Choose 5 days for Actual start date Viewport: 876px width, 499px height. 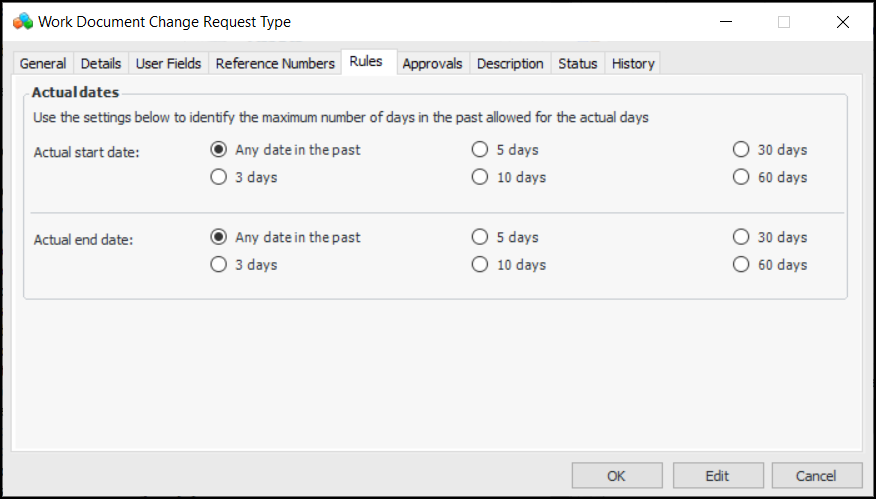480,150
